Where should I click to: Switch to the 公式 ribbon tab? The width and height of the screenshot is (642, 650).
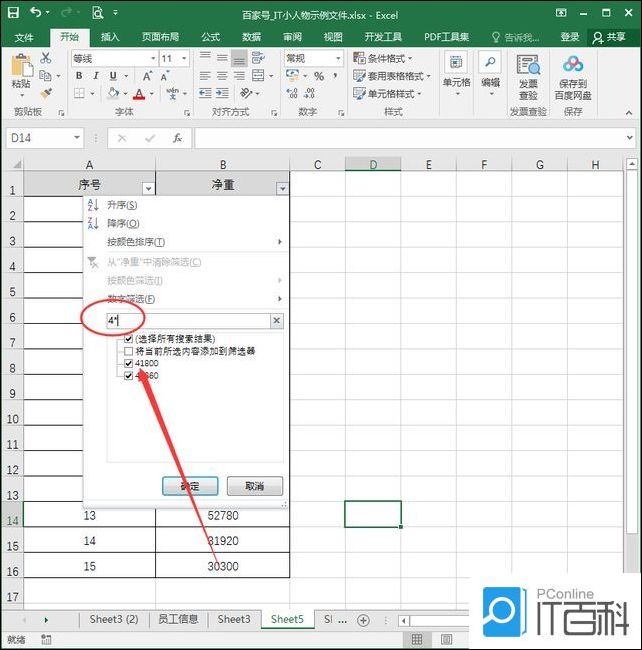coord(211,37)
